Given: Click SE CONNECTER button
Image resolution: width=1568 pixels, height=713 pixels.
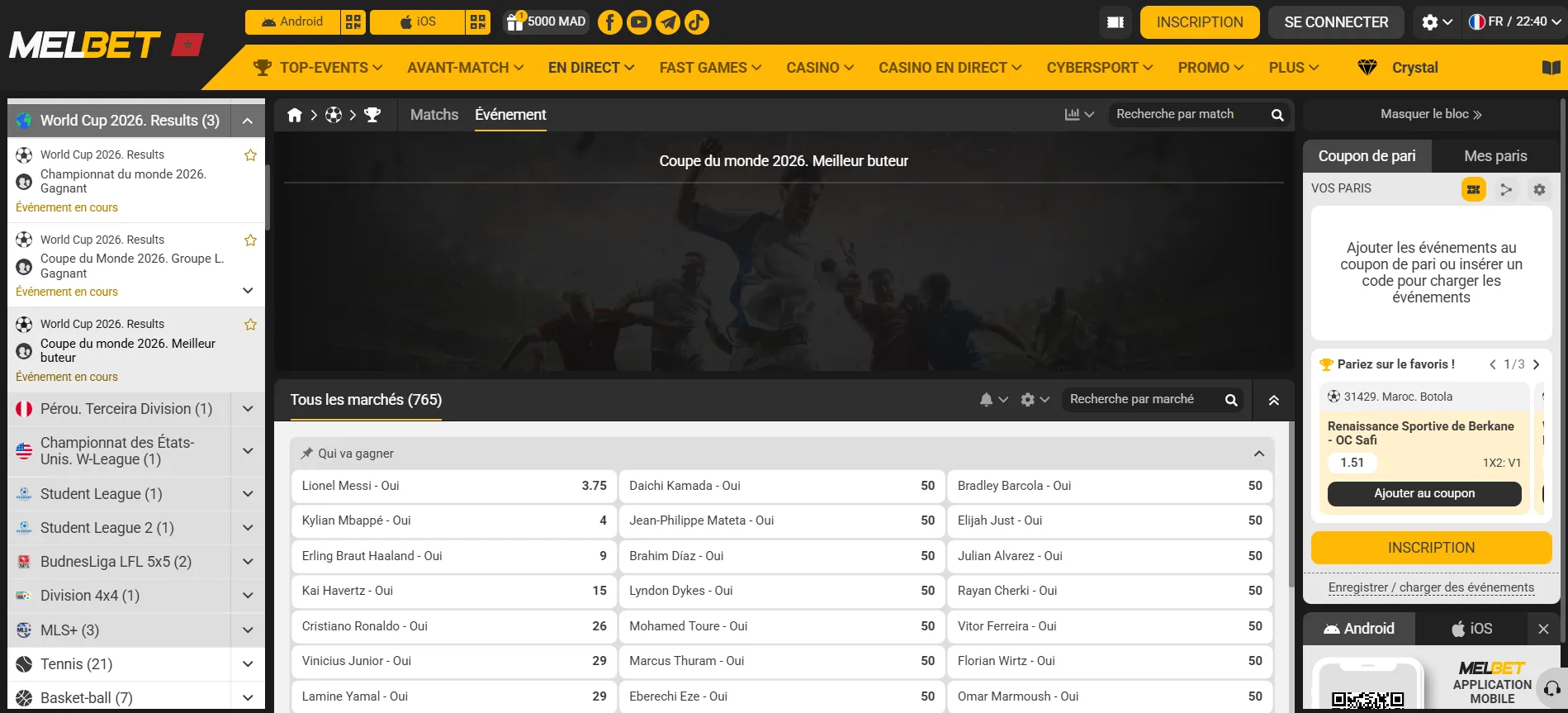Looking at the screenshot, I should pos(1336,22).
